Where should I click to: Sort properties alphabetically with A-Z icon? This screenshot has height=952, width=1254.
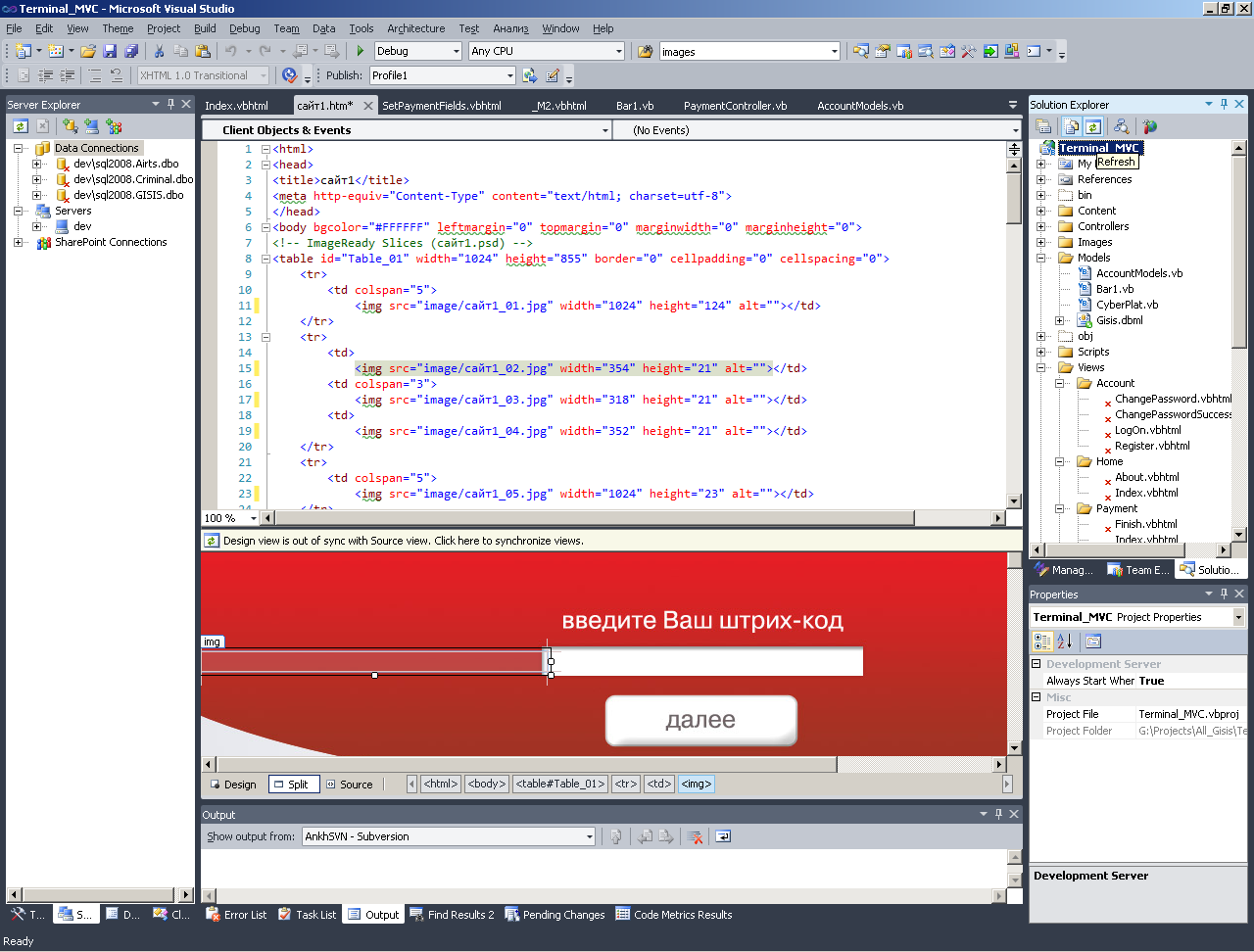tap(1065, 641)
